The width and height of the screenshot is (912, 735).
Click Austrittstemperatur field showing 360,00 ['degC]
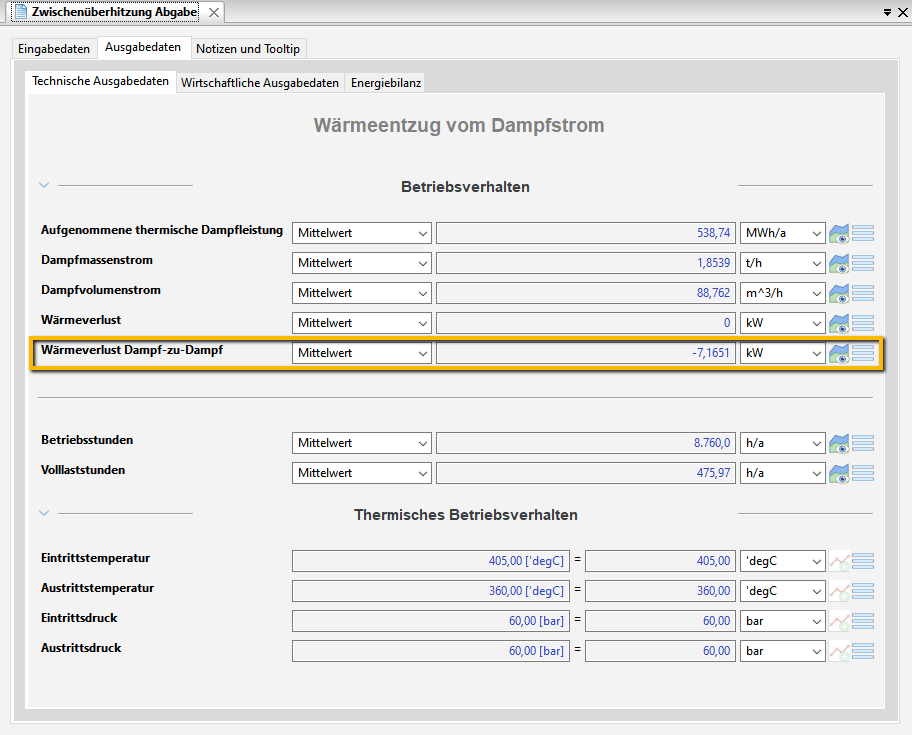[431, 591]
